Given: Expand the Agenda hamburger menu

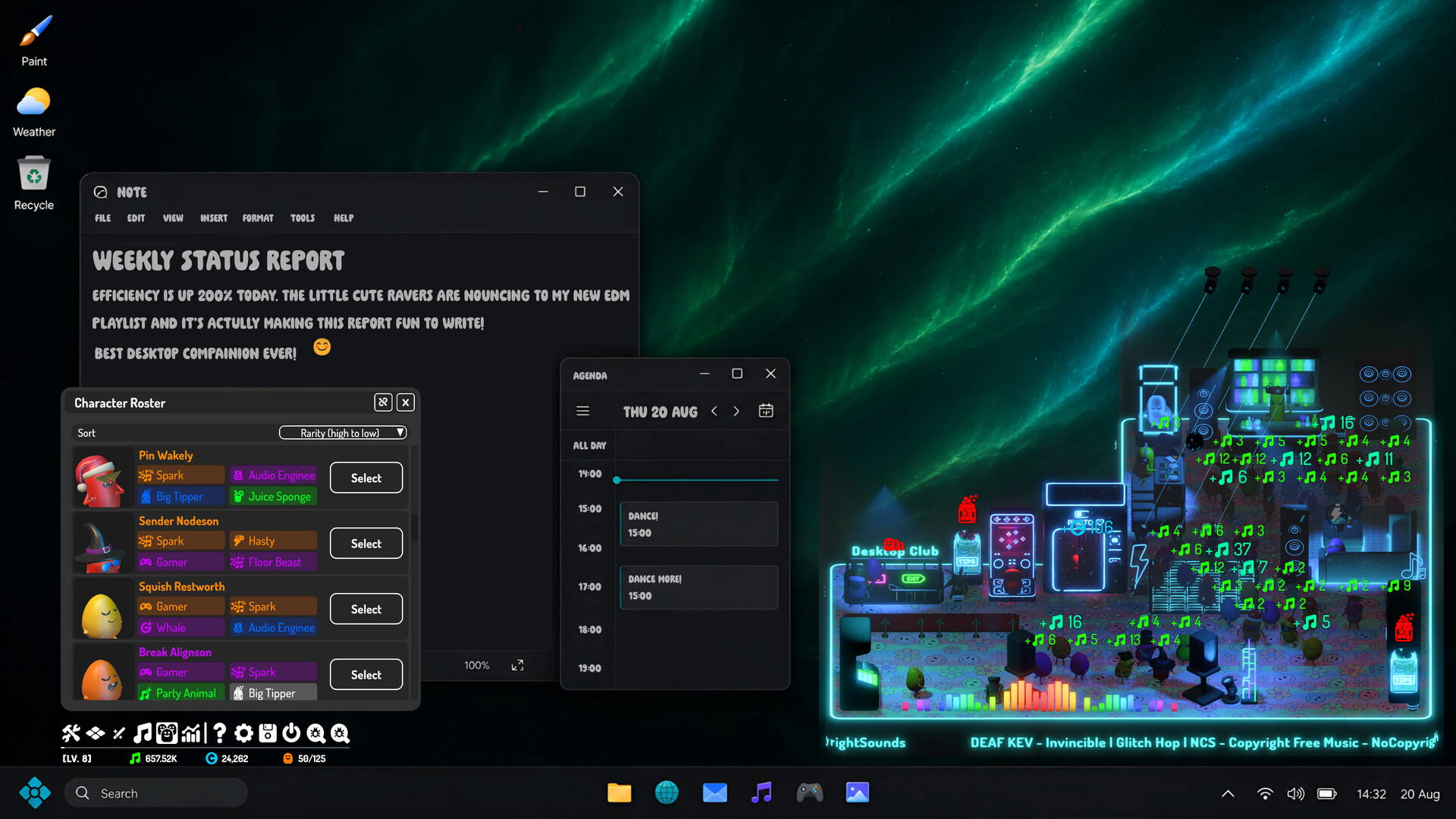Looking at the screenshot, I should (x=582, y=411).
